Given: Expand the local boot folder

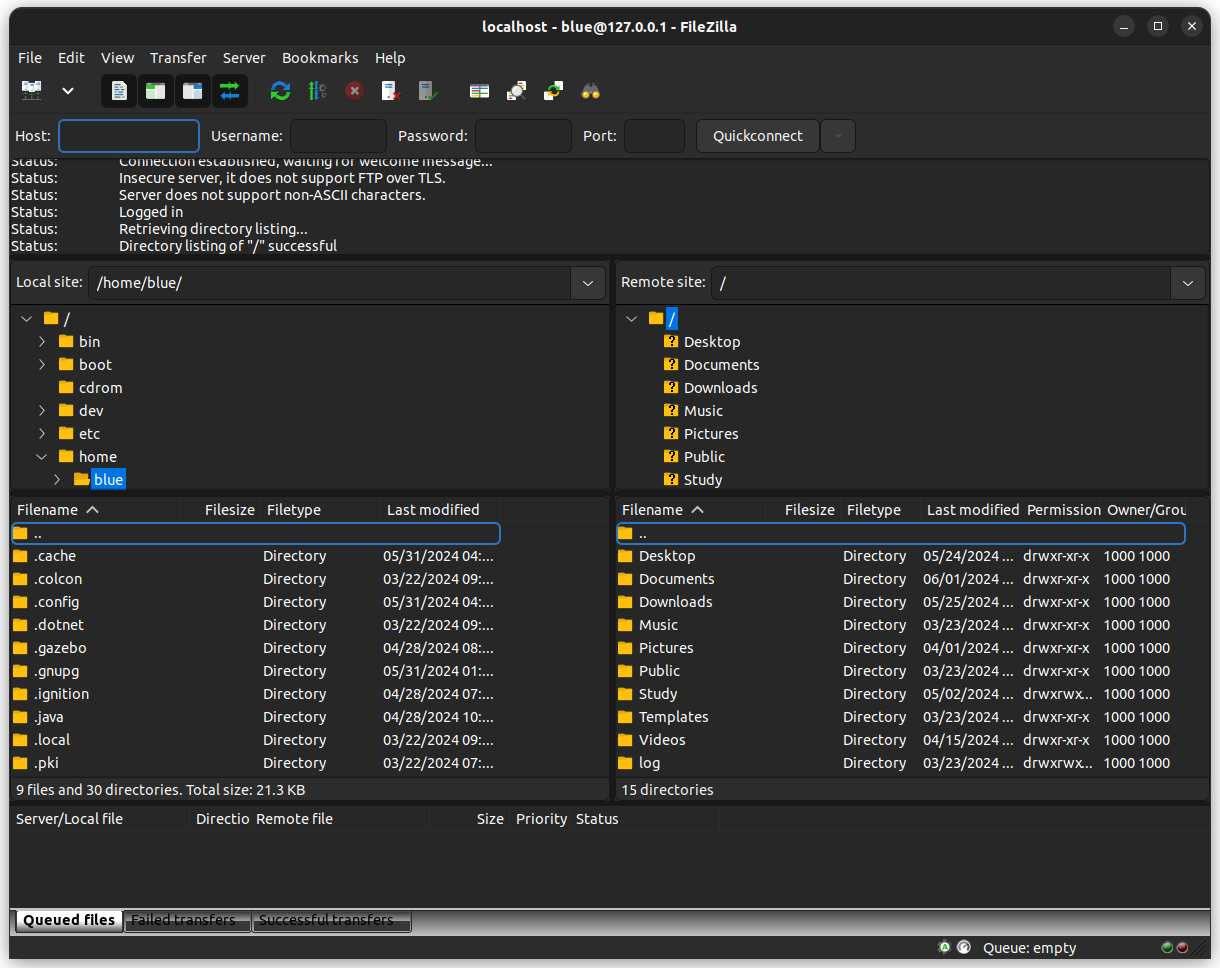Looking at the screenshot, I should [42, 365].
